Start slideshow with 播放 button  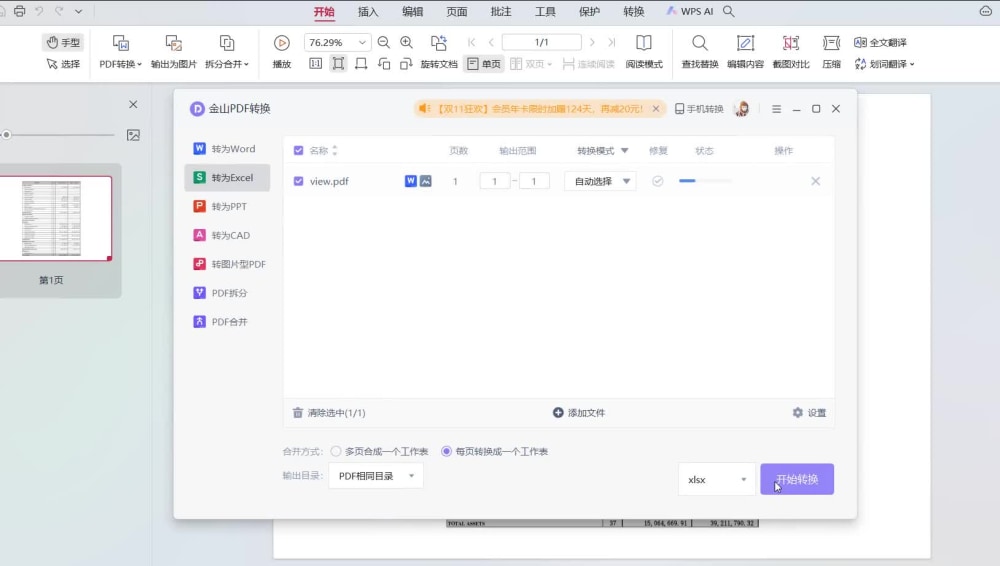coord(282,52)
